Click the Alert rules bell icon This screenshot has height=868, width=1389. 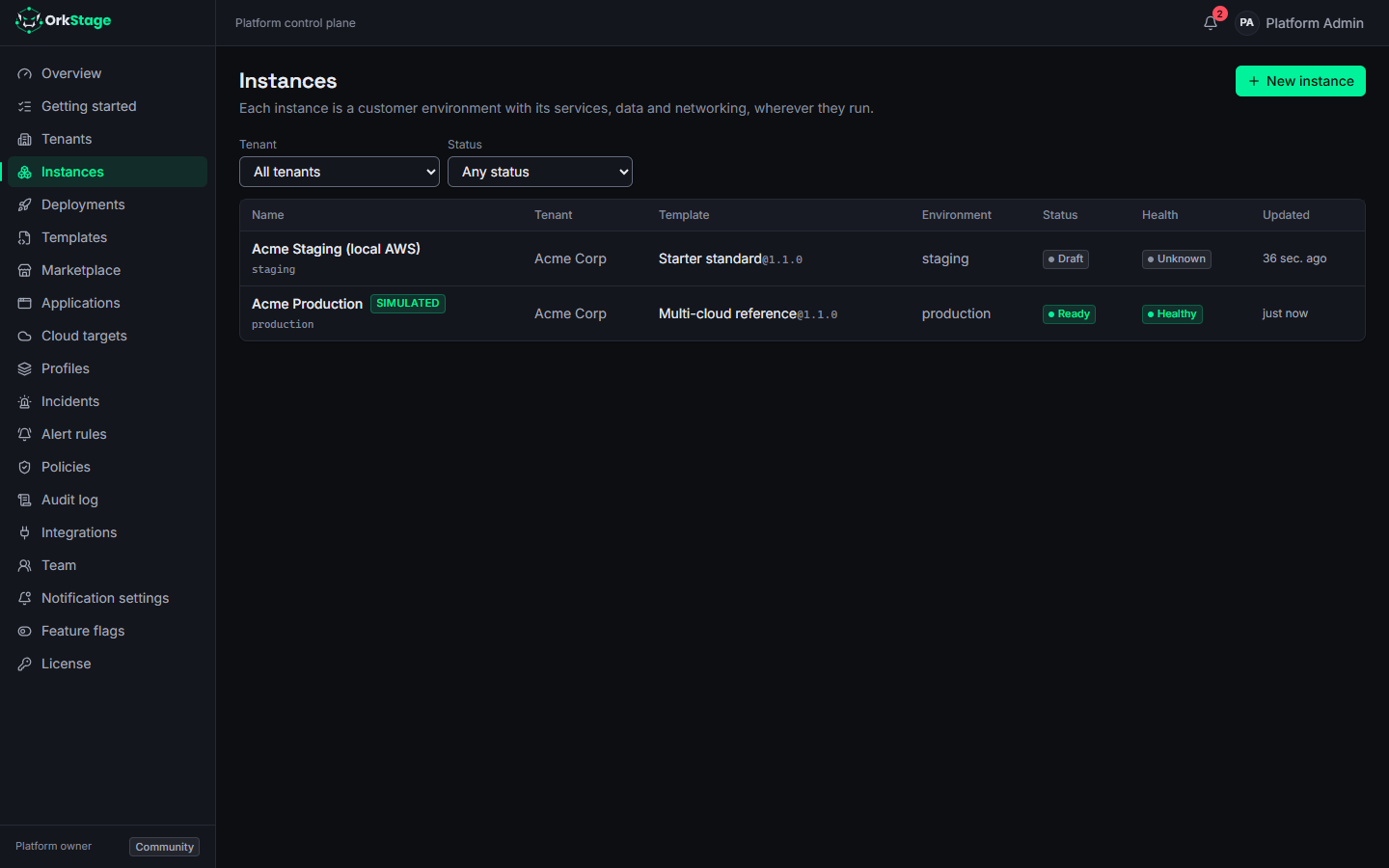point(25,434)
